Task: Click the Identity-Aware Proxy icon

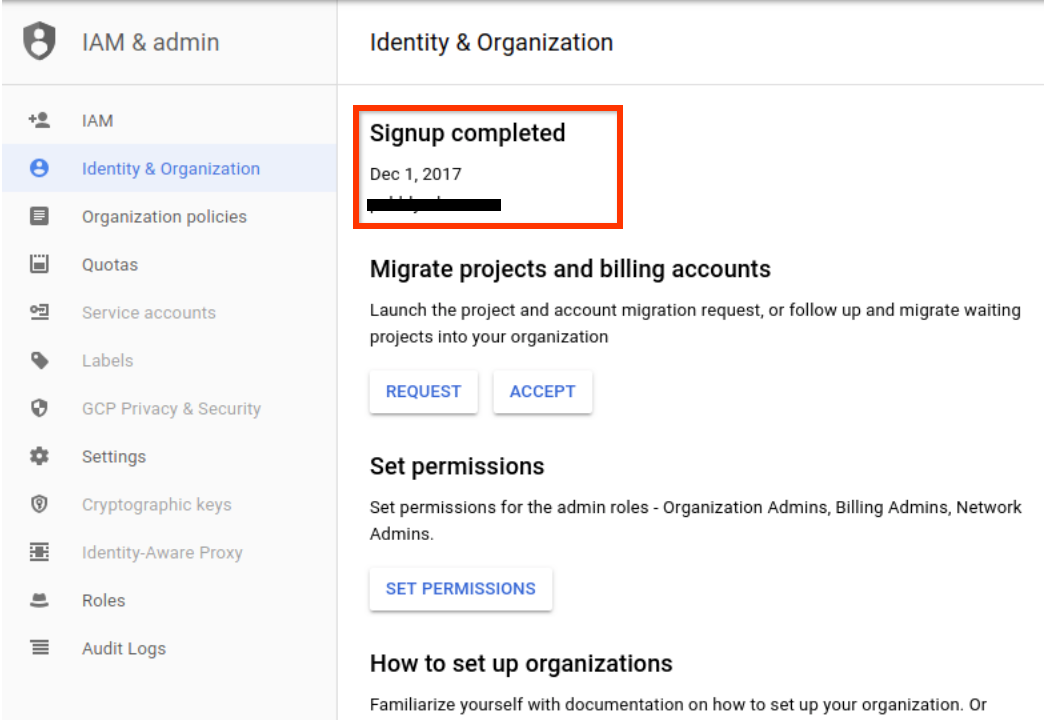Action: pos(38,552)
